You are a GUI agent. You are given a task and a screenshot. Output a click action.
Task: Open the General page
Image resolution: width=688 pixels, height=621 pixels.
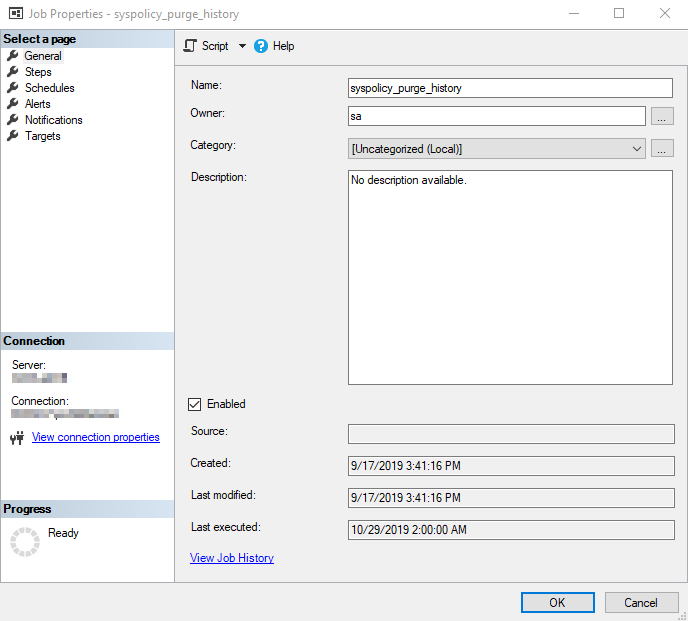coord(43,56)
